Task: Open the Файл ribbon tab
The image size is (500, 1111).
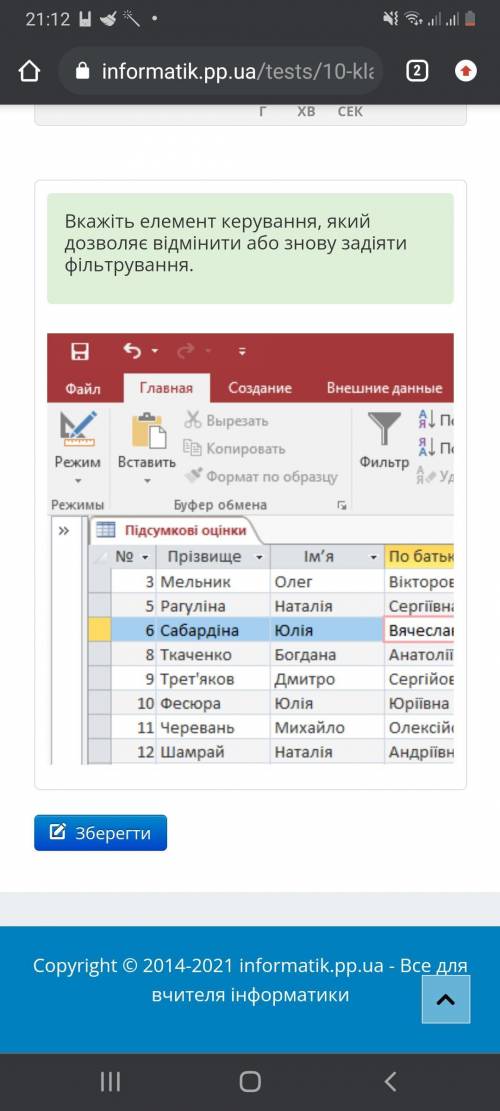Action: point(83,388)
